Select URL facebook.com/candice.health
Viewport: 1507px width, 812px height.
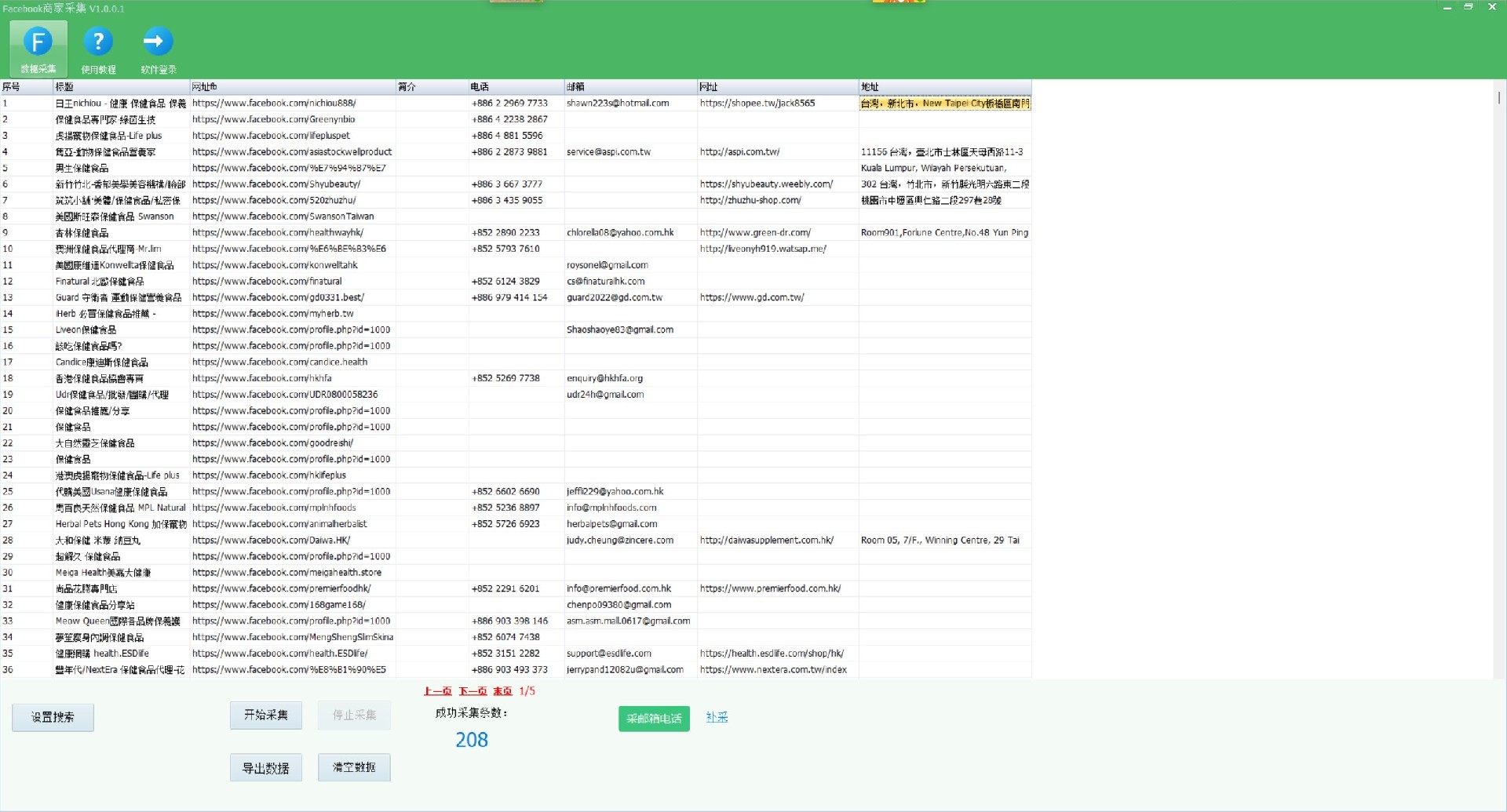(293, 362)
